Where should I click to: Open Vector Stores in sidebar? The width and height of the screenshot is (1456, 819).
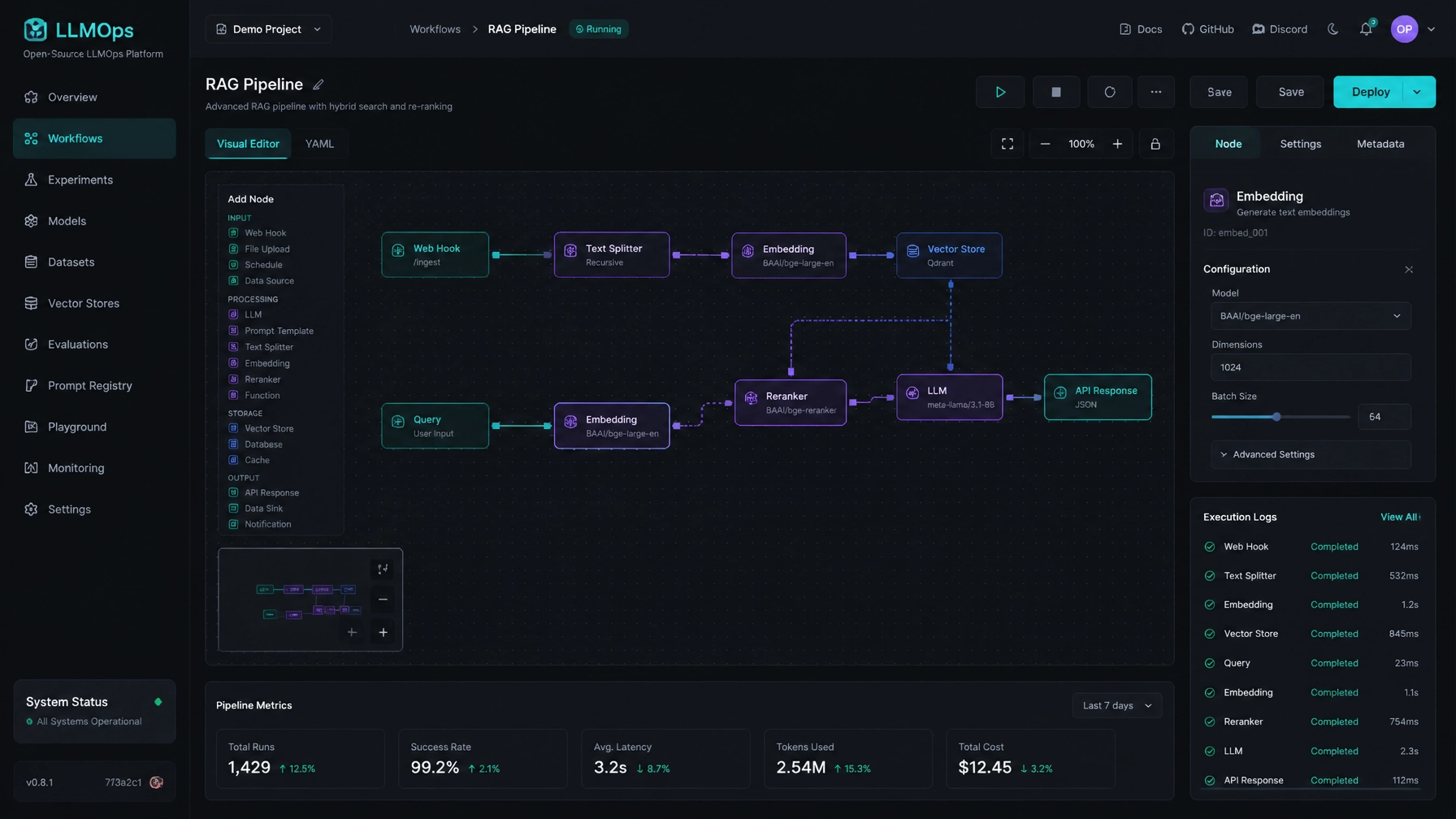(94, 303)
